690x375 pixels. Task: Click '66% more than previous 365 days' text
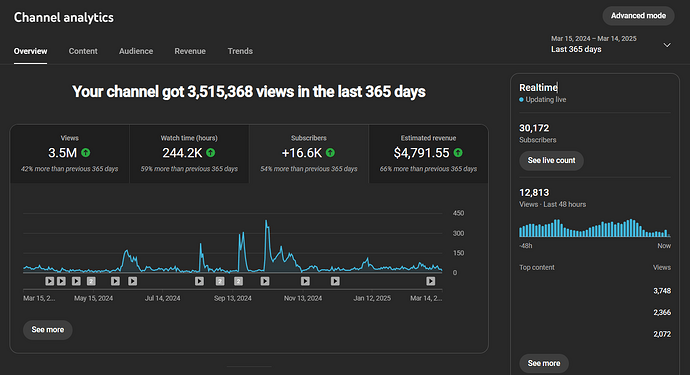(428, 169)
